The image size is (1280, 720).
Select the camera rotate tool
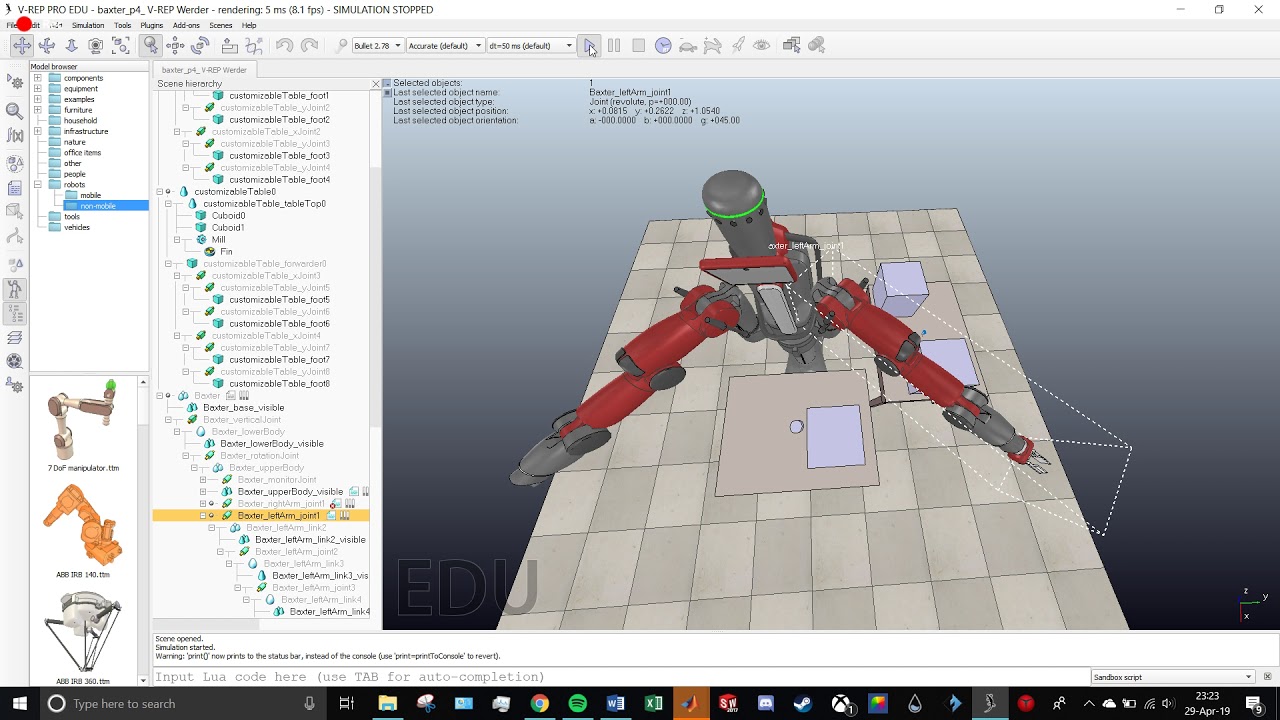coord(47,45)
